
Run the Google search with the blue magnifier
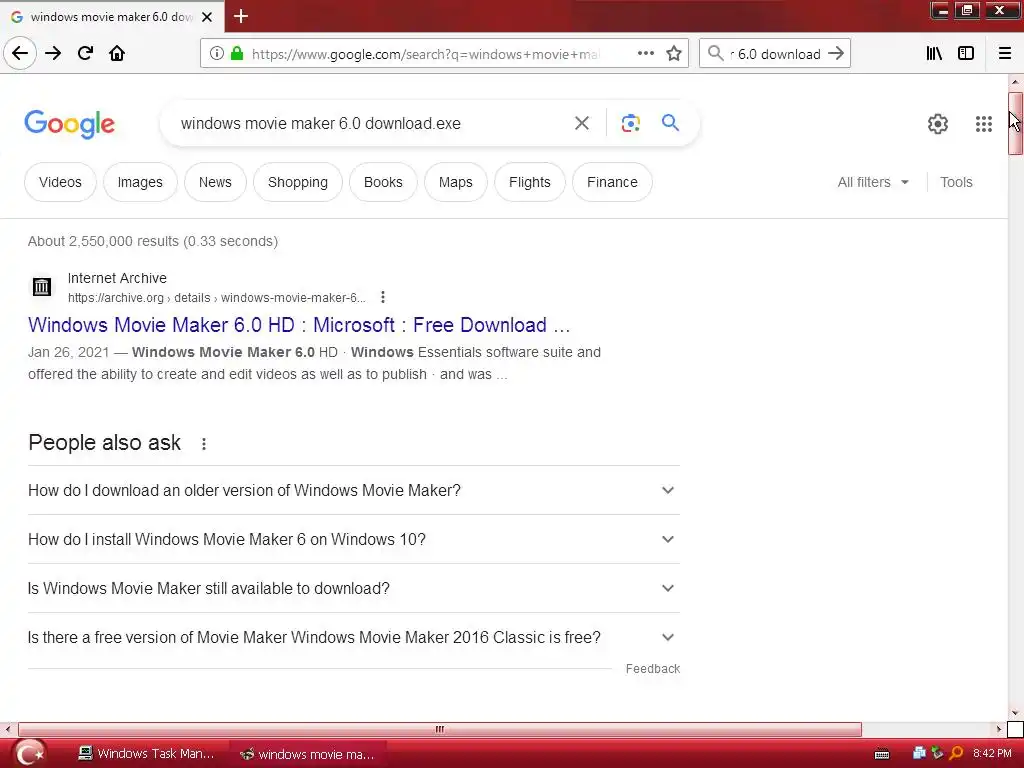(x=670, y=122)
